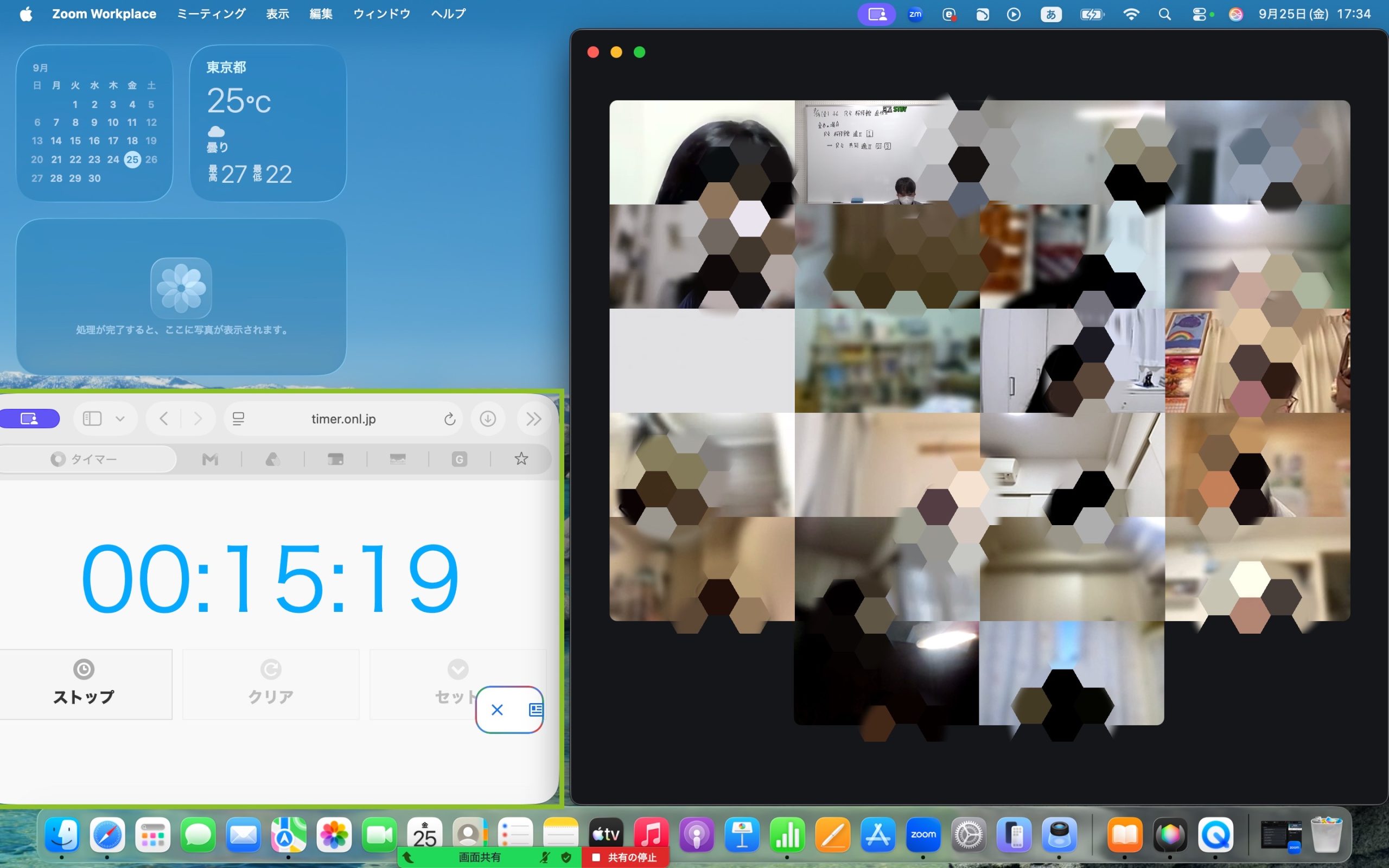Open System Settings gear in Dock

tap(969, 835)
